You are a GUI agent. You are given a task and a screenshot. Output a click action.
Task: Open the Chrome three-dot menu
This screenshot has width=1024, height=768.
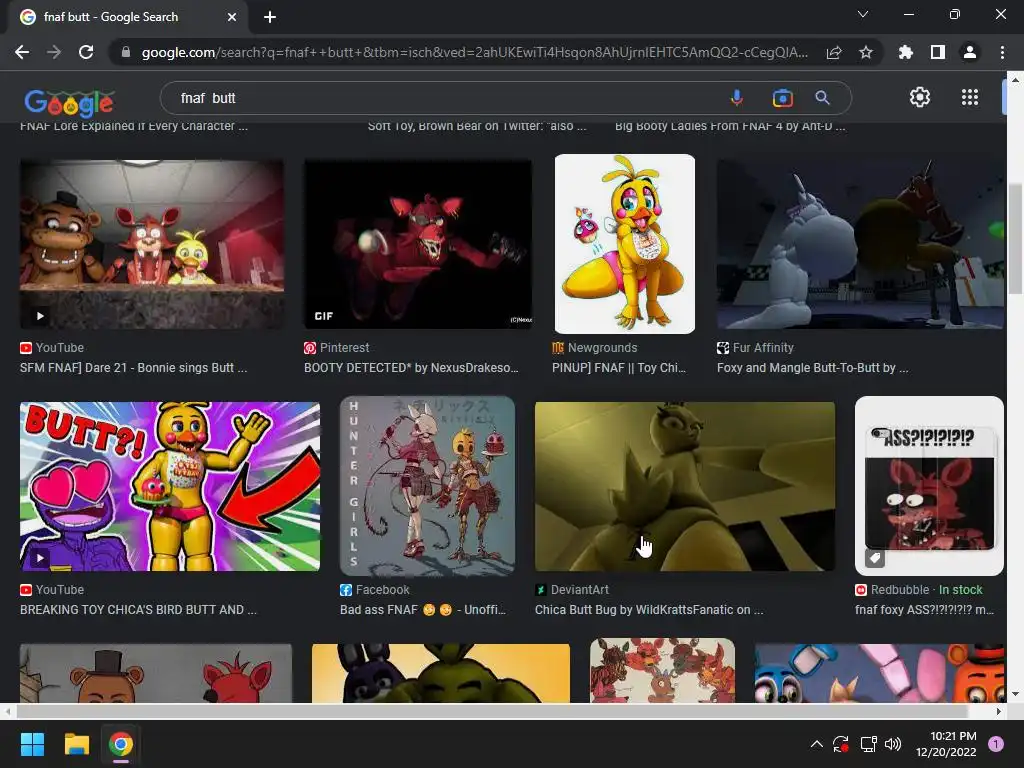point(1002,52)
